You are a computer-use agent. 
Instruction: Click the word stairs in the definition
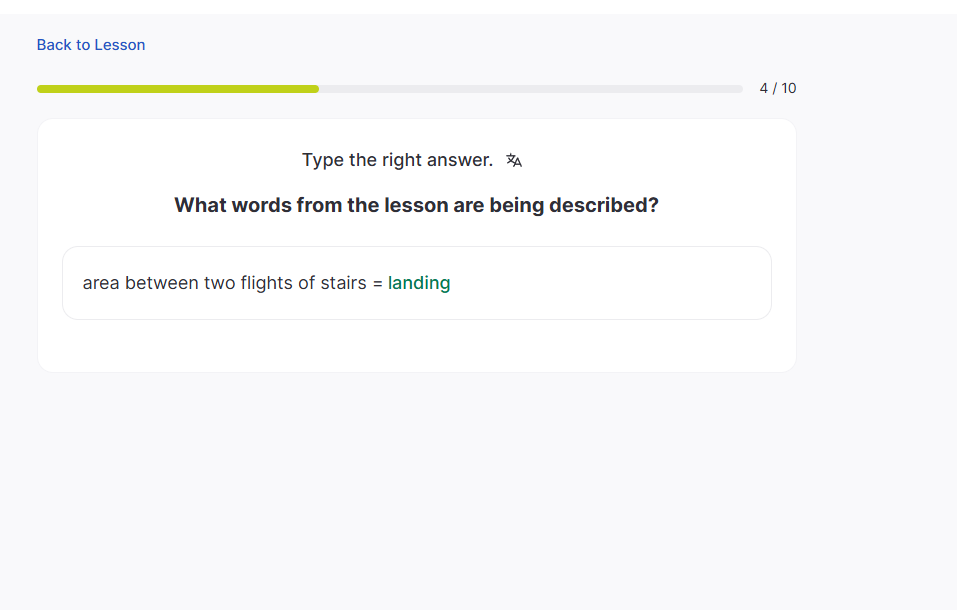(x=344, y=283)
